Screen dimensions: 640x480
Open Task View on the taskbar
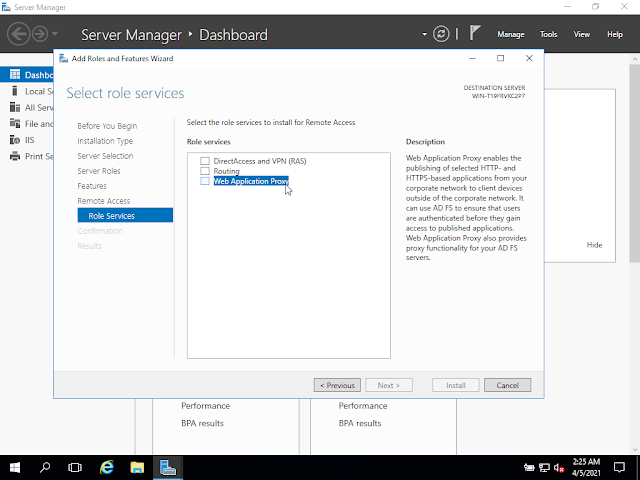click(x=75, y=467)
